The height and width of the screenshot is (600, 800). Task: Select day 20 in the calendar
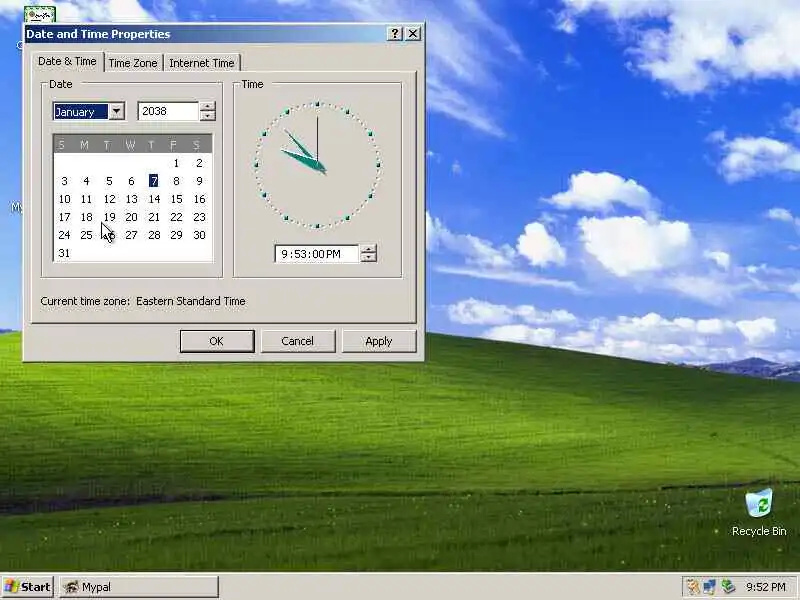132,217
